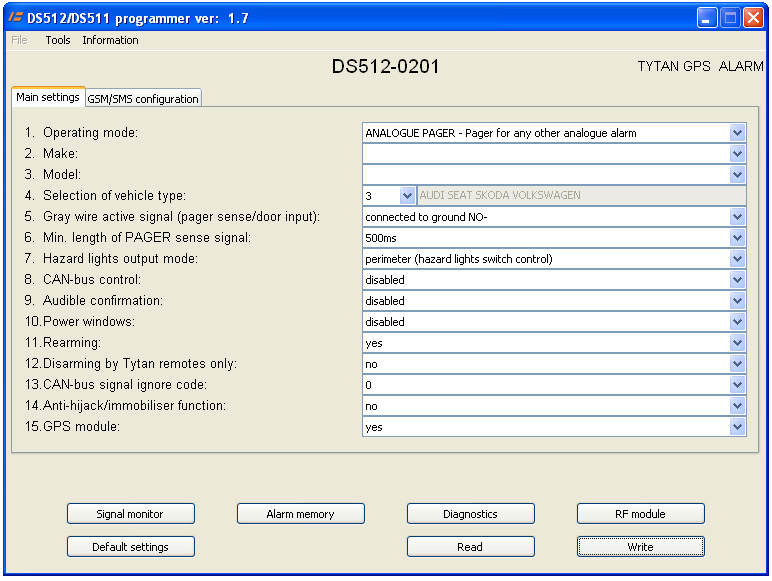Click the TYTAN GPS ALARM label
Viewport: 772px width, 581px height.
[x=700, y=66]
